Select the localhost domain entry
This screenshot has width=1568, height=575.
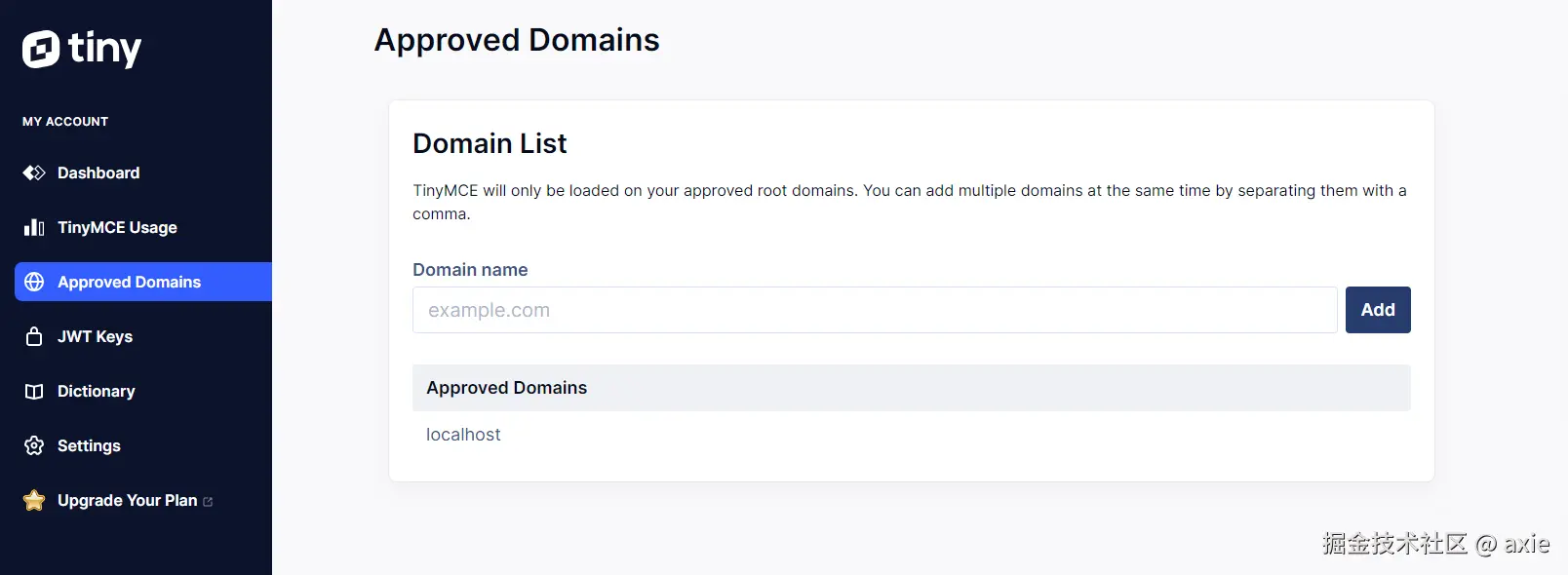pos(463,435)
